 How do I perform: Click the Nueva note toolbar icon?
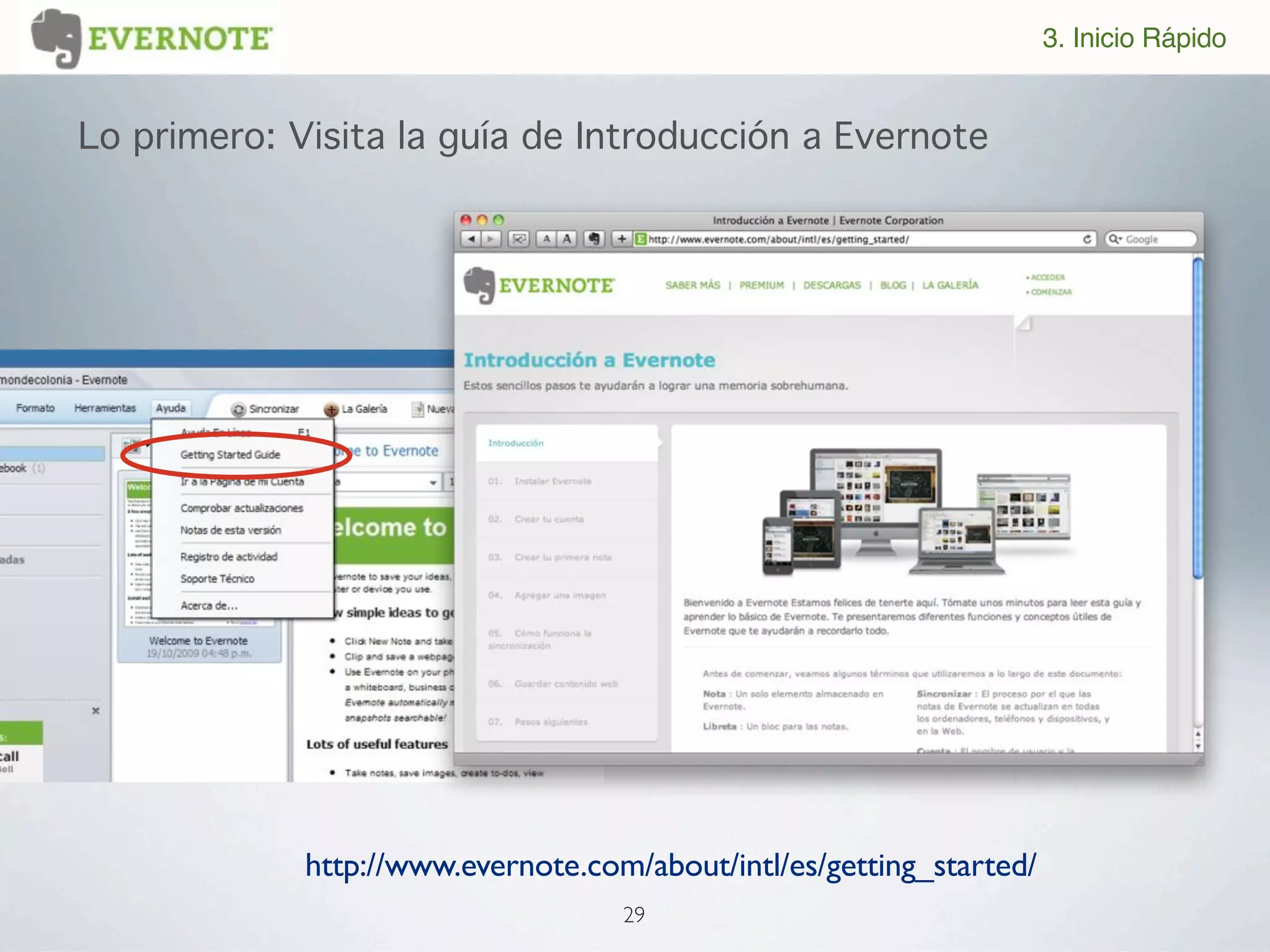pos(419,409)
